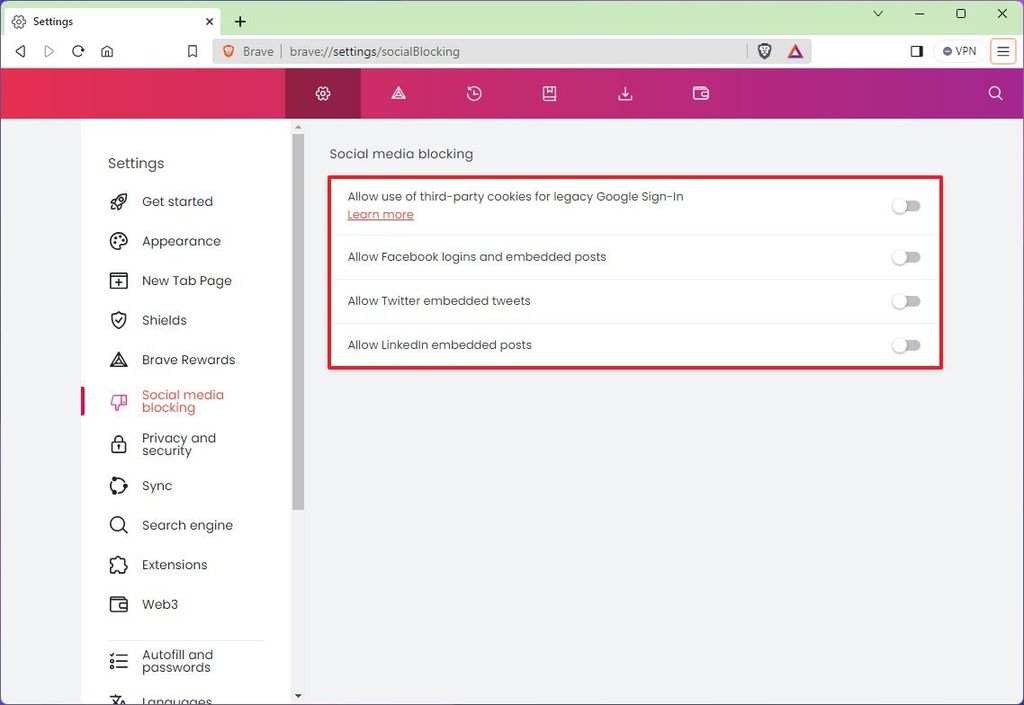
Task: Click the VPN button near the address bar
Action: 958,50
